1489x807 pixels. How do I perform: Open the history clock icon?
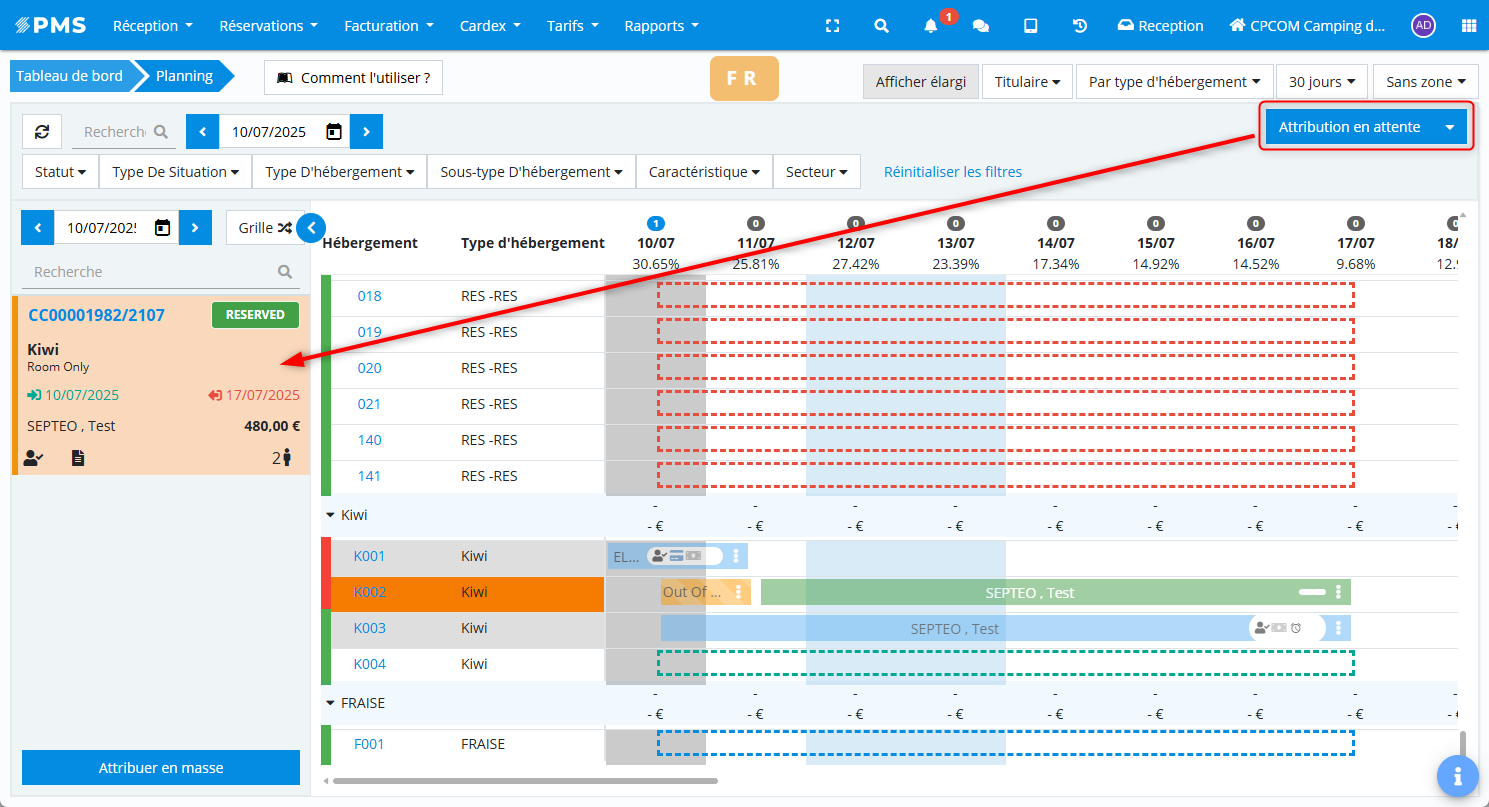pyautogui.click(x=1080, y=26)
